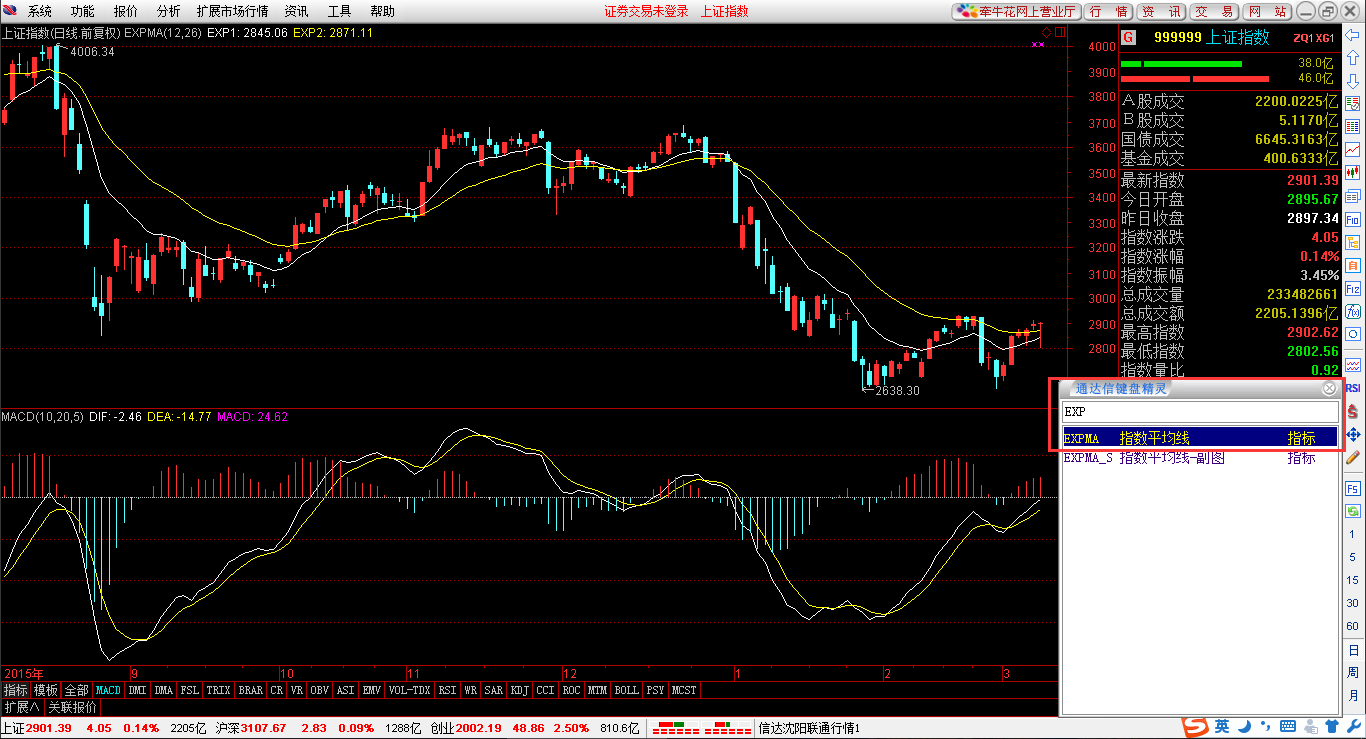Screen dimensions: 1366x739
Task: Open the 报价 menu
Action: tap(126, 11)
